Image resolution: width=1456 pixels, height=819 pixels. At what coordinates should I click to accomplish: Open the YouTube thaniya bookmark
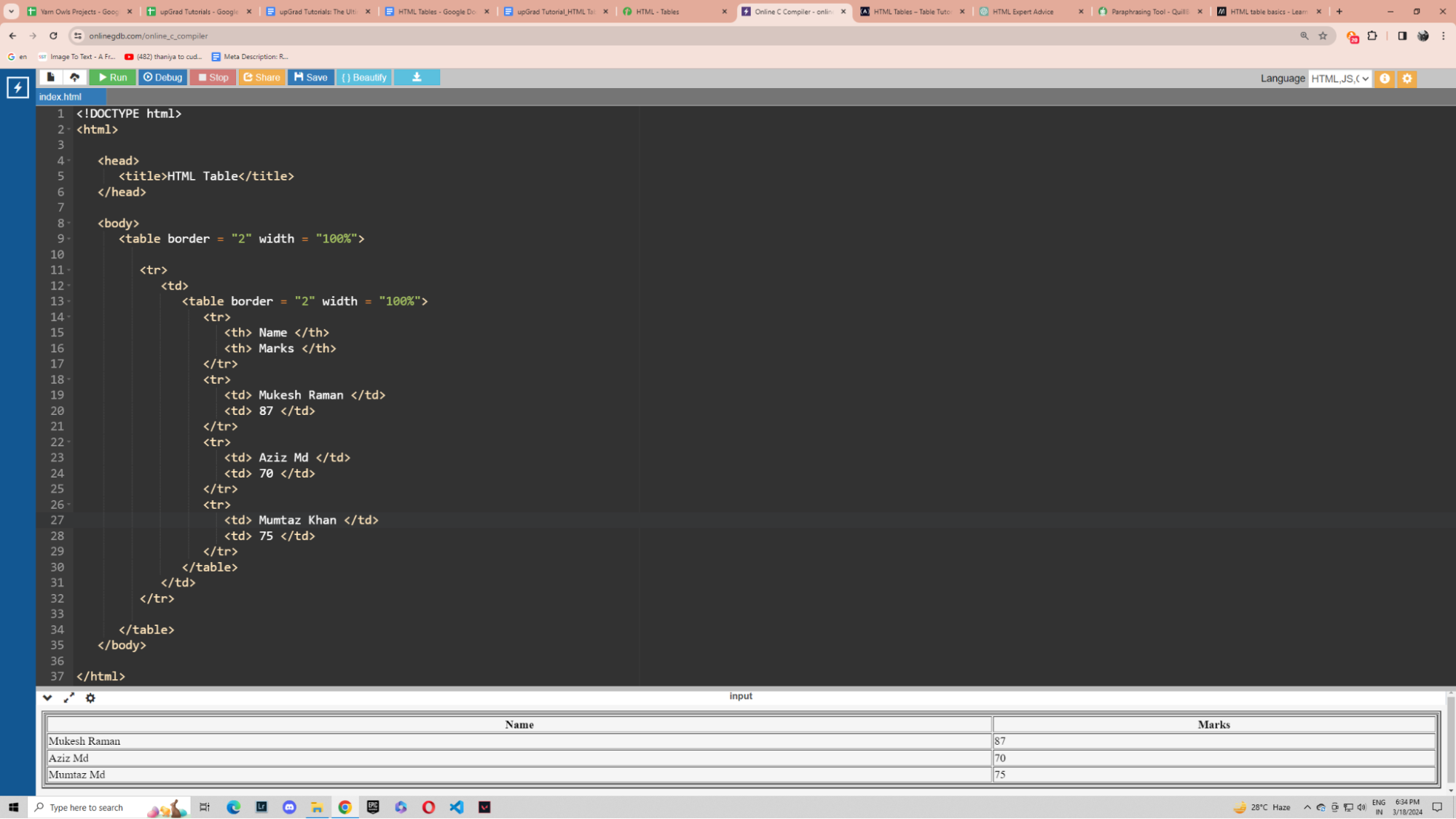(x=163, y=57)
